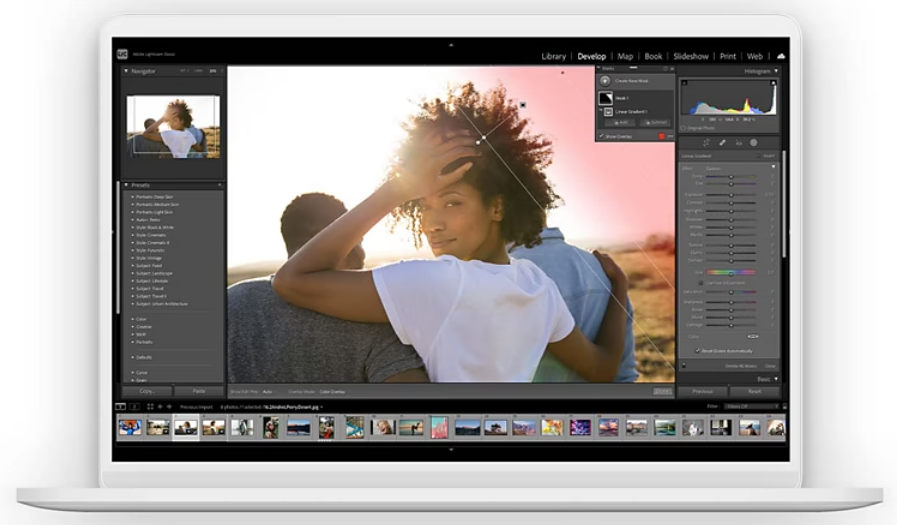Collapse the Presets panel

(x=127, y=185)
